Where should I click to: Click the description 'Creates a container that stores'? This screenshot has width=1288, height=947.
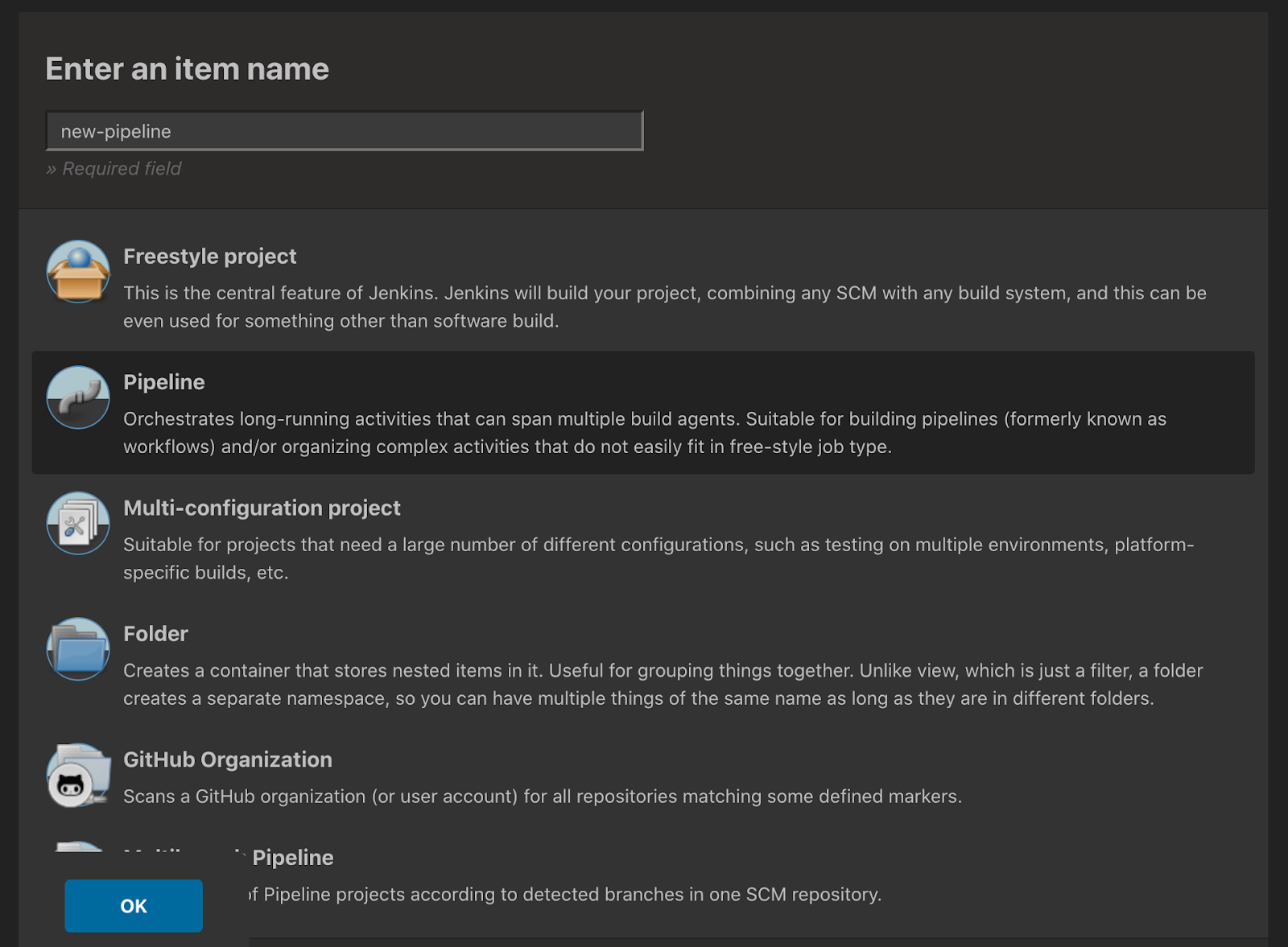663,685
